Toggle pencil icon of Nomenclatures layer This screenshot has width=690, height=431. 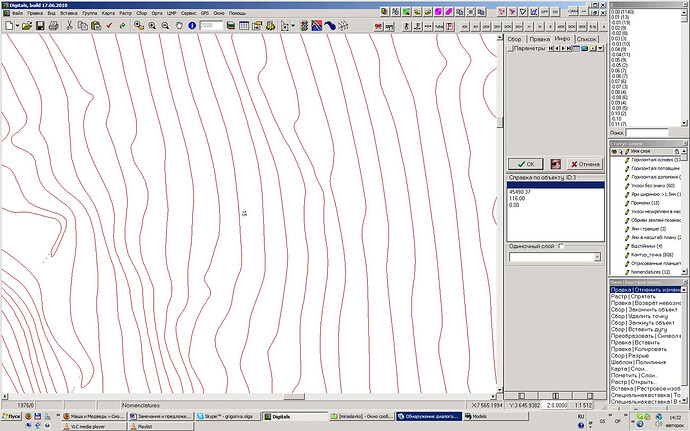click(627, 272)
